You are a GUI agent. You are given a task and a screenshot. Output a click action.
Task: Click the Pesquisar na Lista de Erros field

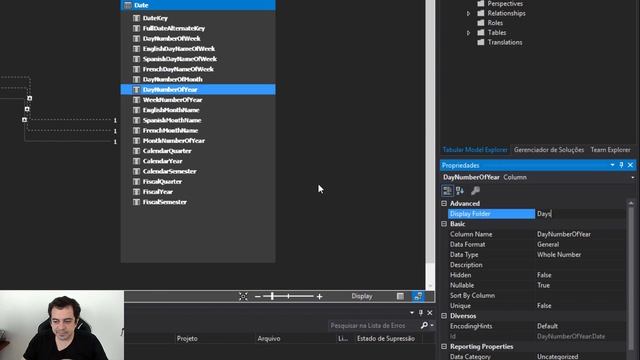click(x=374, y=325)
